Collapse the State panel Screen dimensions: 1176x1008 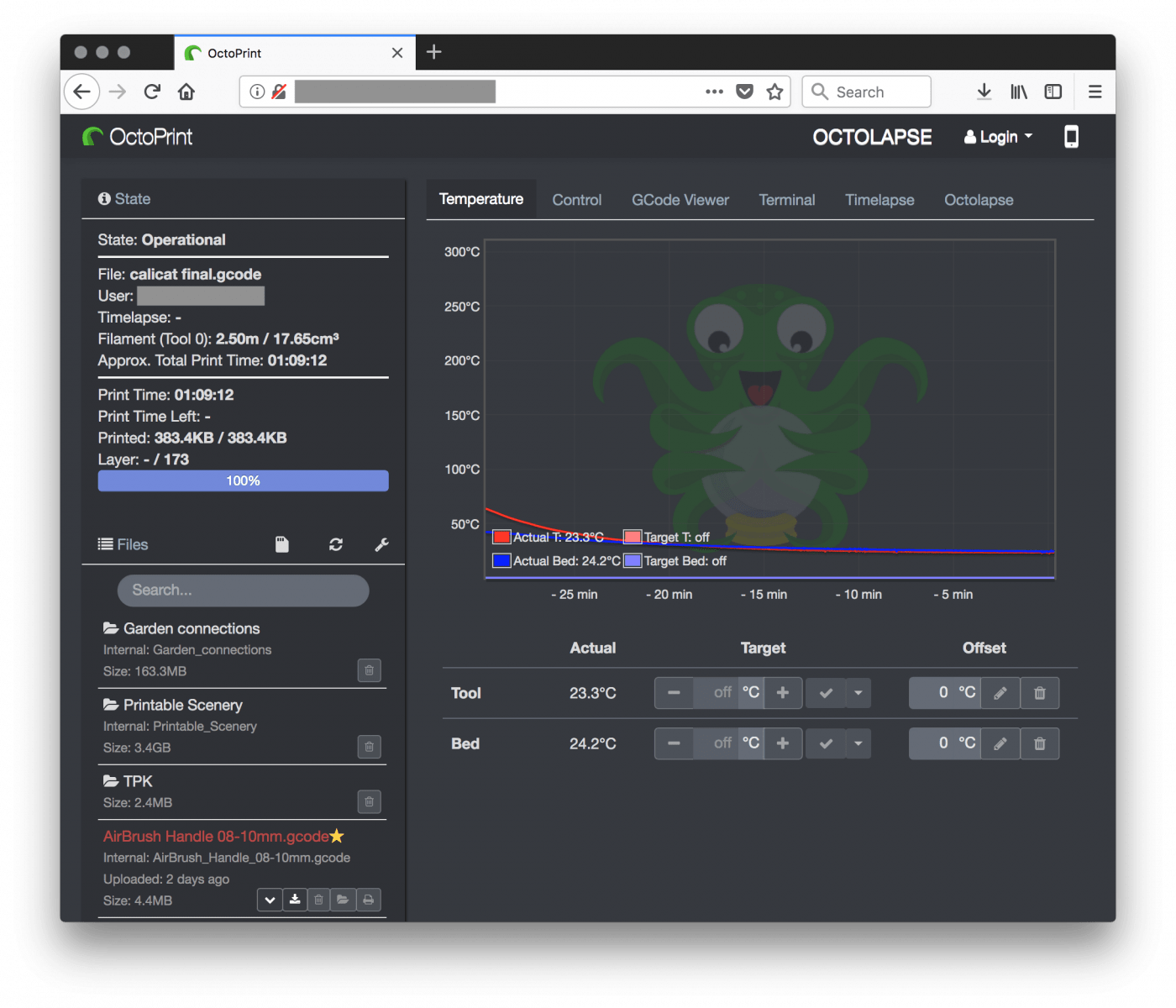pos(124,199)
